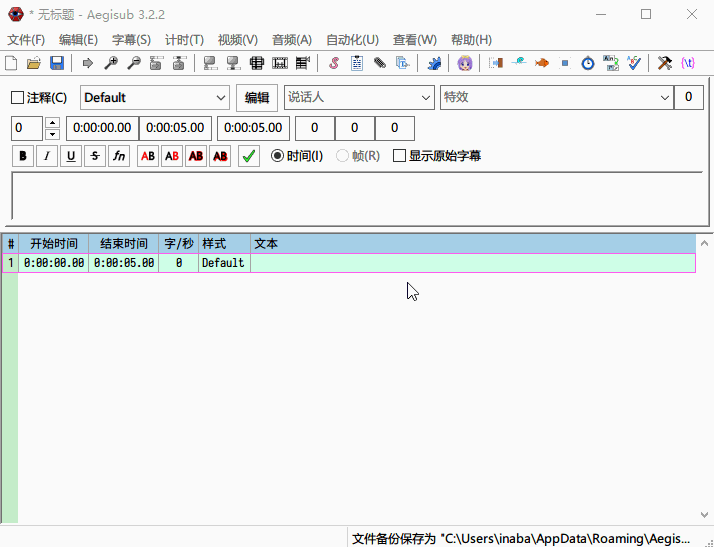Create a new subtitle file
Screen dimensions: 714x547
point(11,63)
